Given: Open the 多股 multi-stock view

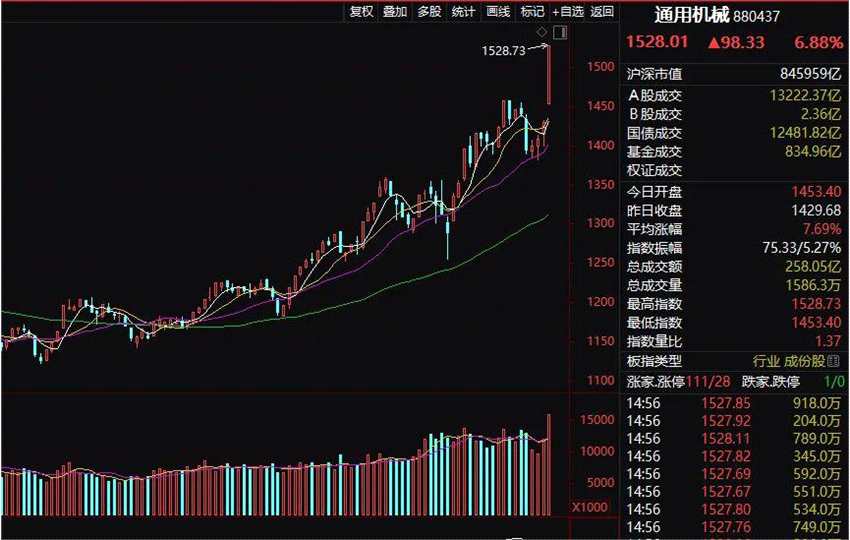Looking at the screenshot, I should point(429,12).
